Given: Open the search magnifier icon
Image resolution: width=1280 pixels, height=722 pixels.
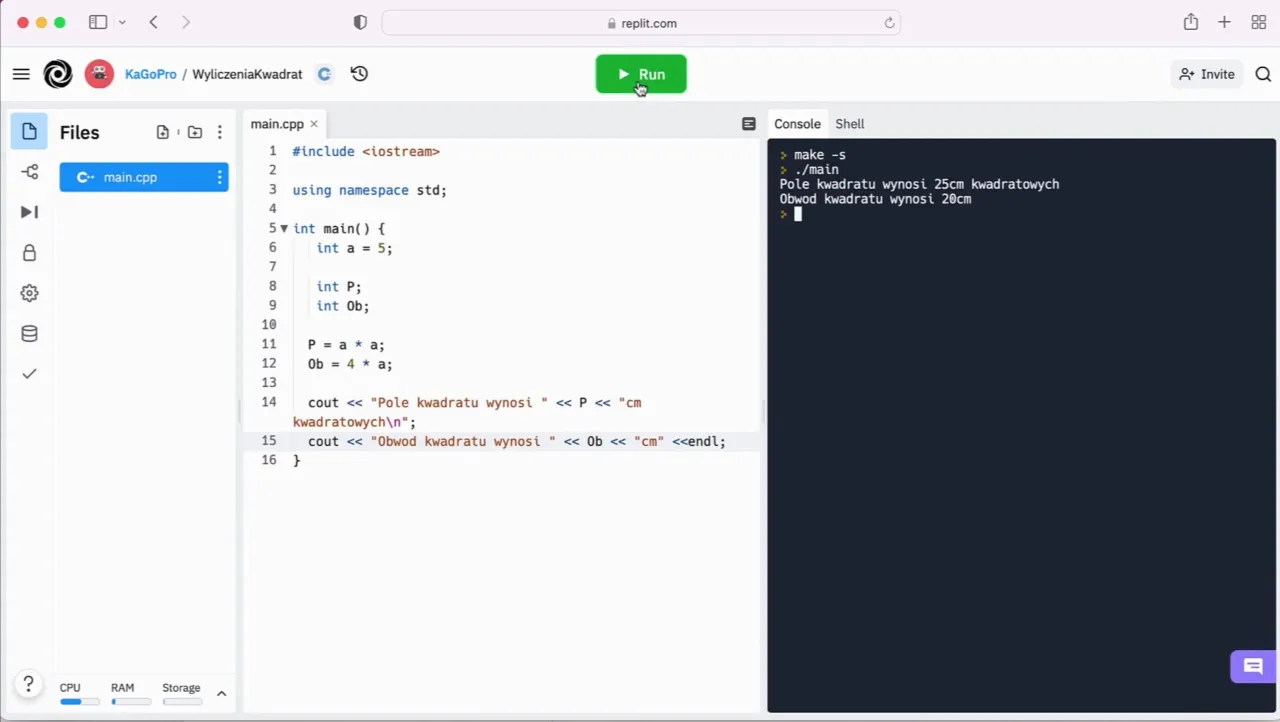Looking at the screenshot, I should click(1263, 74).
